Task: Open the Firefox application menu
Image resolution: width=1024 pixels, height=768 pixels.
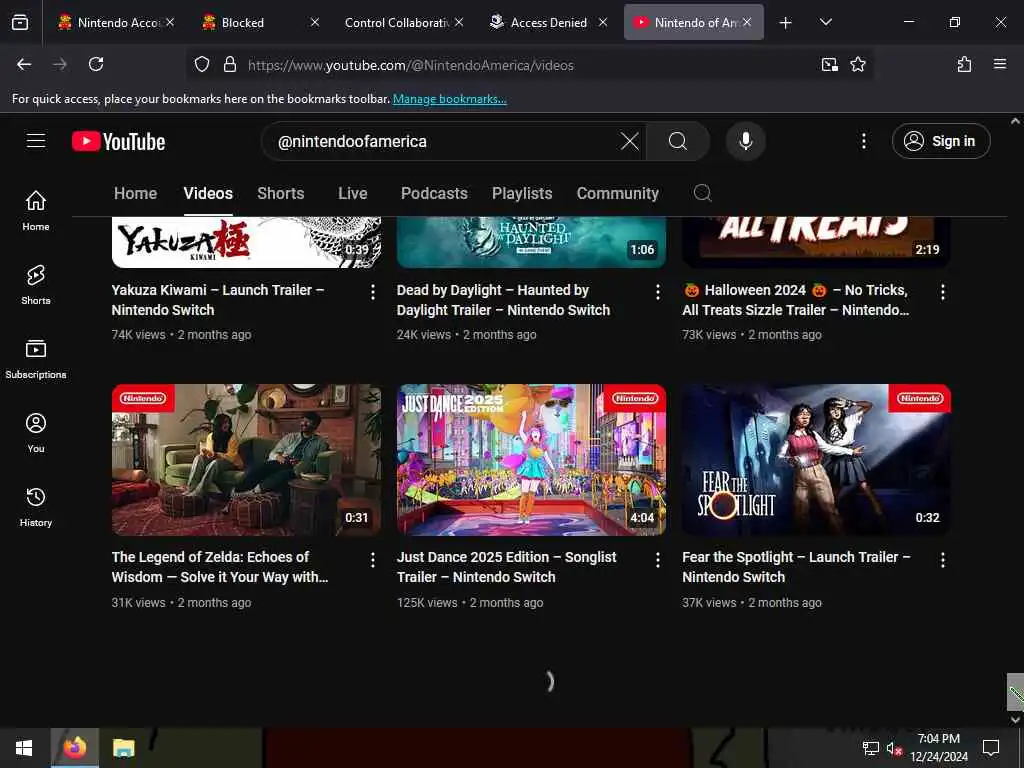Action: [999, 65]
